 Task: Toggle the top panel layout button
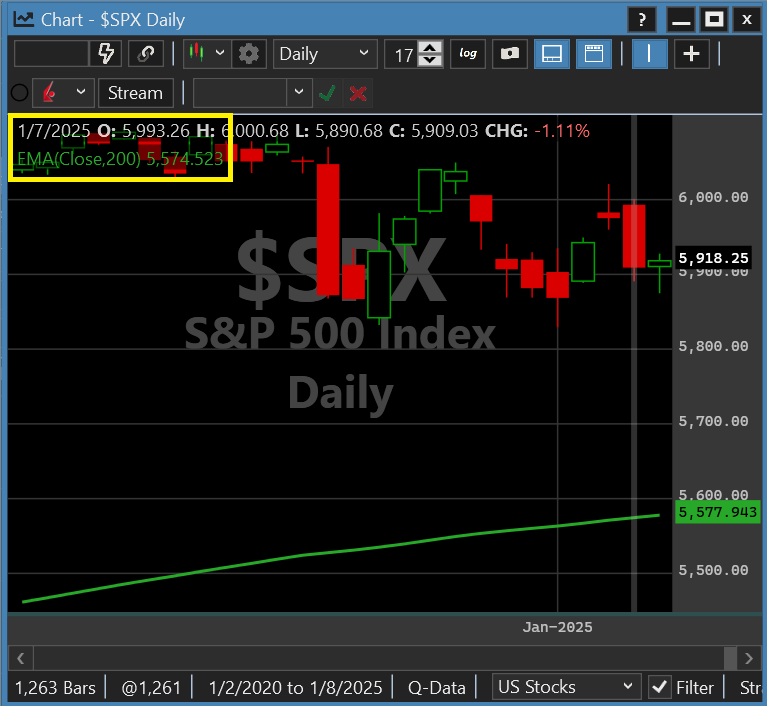(594, 53)
